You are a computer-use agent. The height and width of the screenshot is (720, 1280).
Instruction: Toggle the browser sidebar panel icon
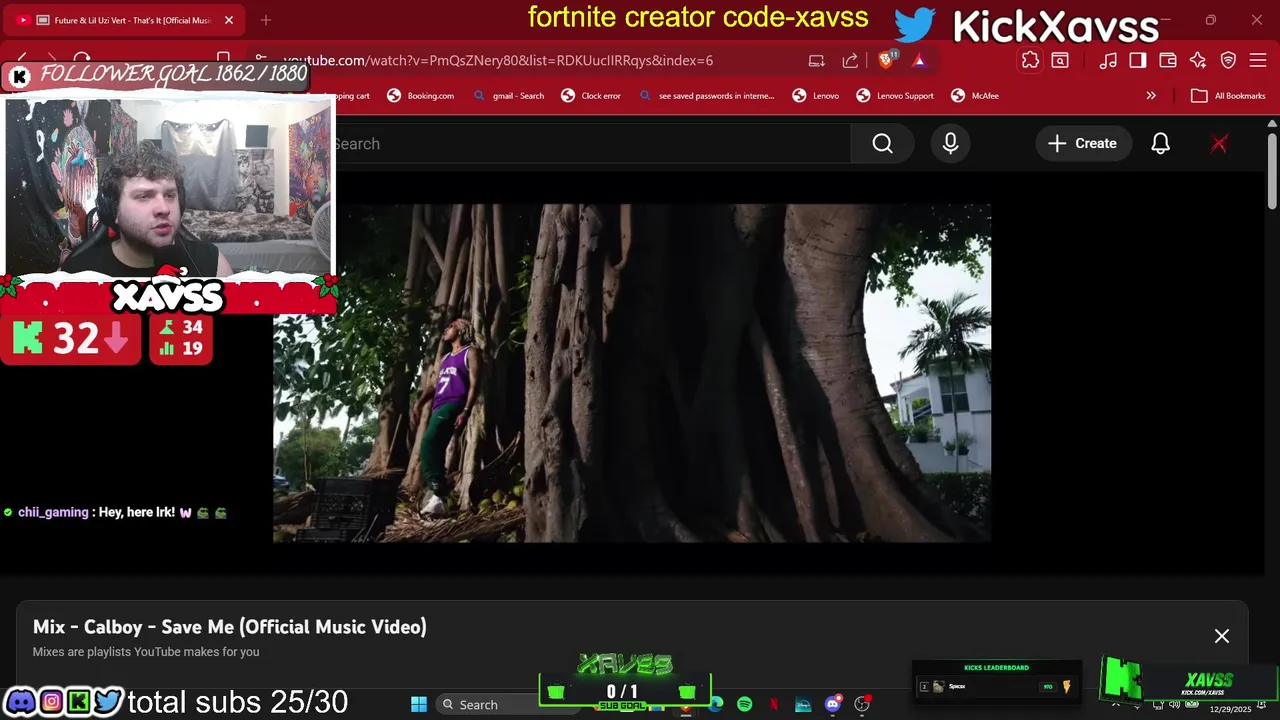point(1138,60)
